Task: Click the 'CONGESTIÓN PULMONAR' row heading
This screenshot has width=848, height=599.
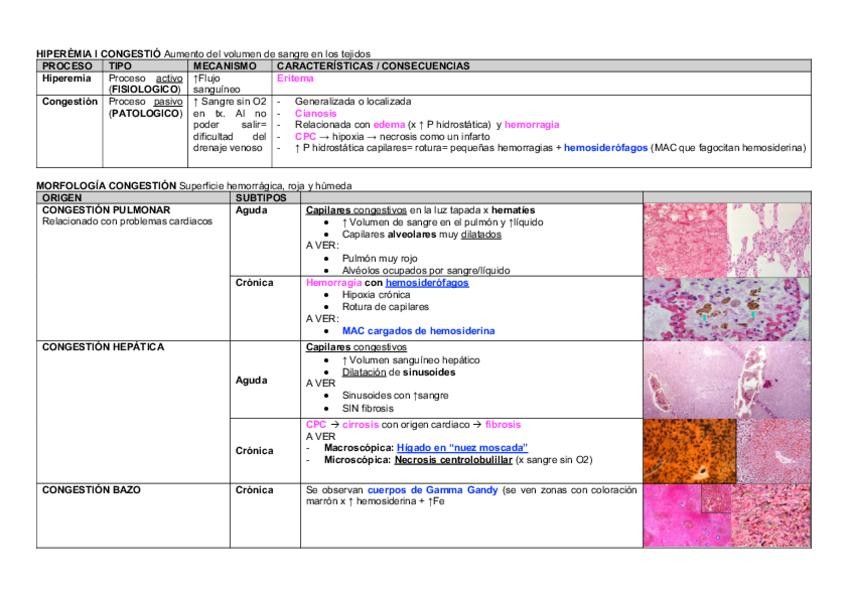Action: (105, 210)
